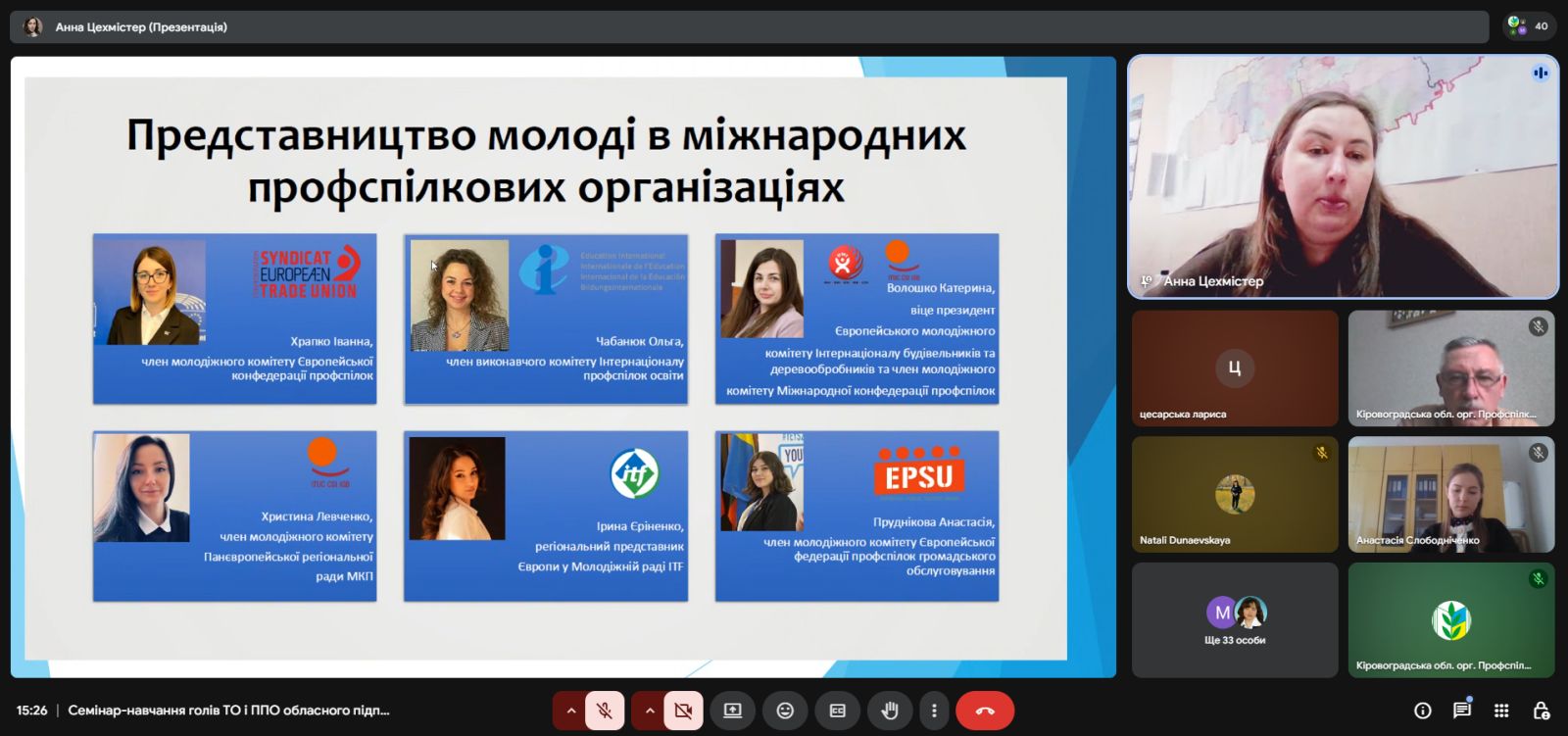The width and height of the screenshot is (1568, 736).
Task: Unmute the microphone
Action: 605,711
